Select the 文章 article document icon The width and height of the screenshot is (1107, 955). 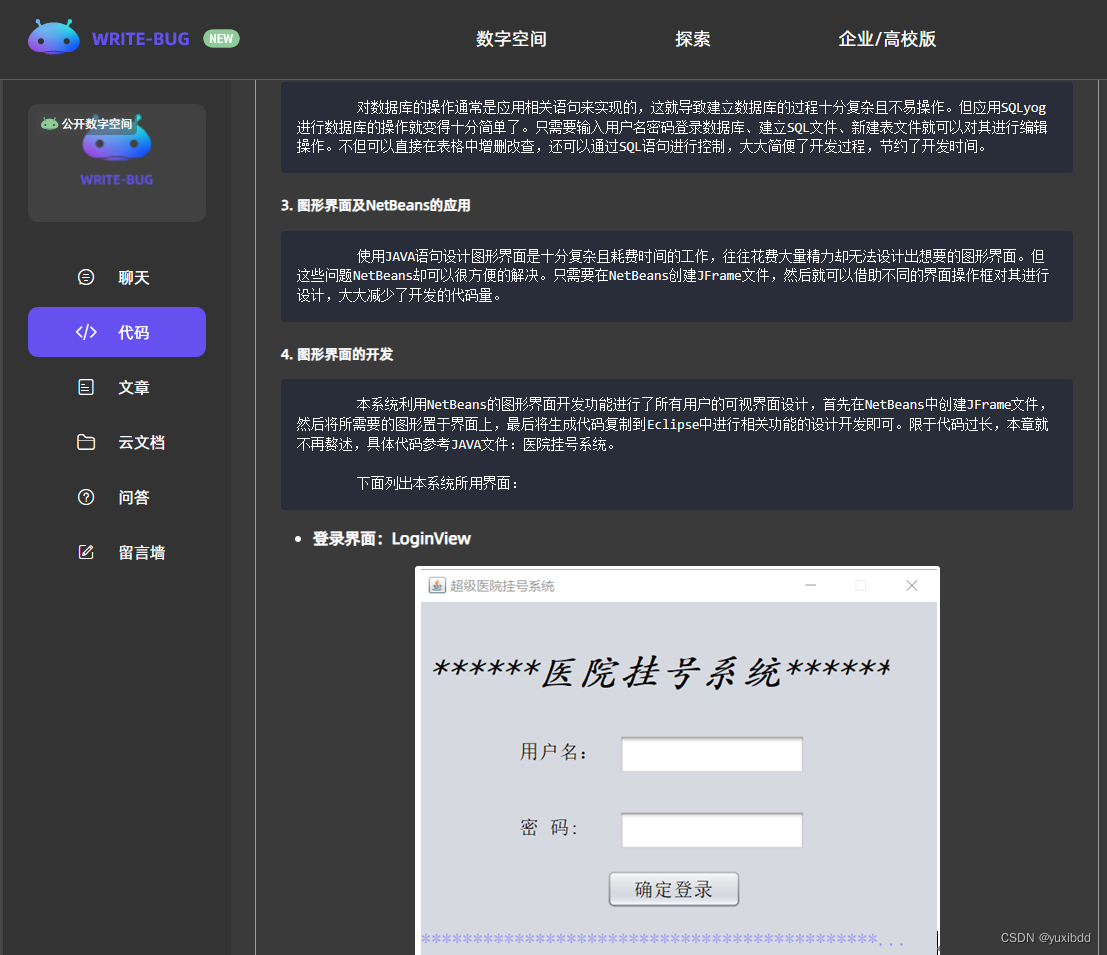pyautogui.click(x=85, y=387)
